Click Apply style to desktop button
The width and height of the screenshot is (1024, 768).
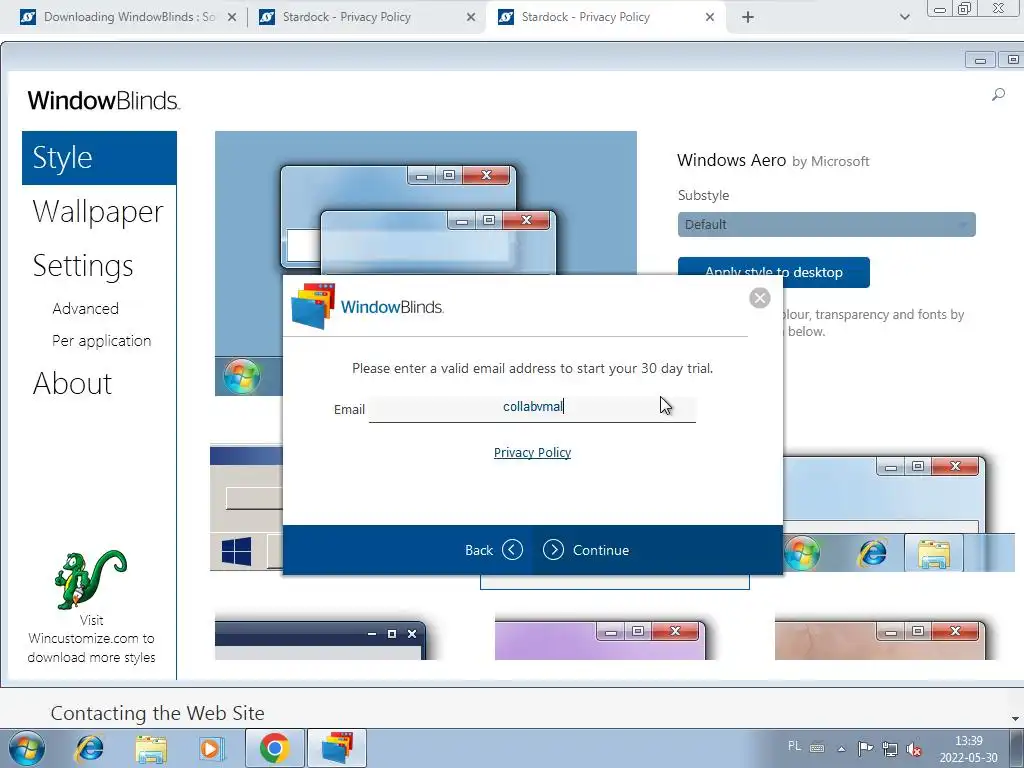pos(773,272)
